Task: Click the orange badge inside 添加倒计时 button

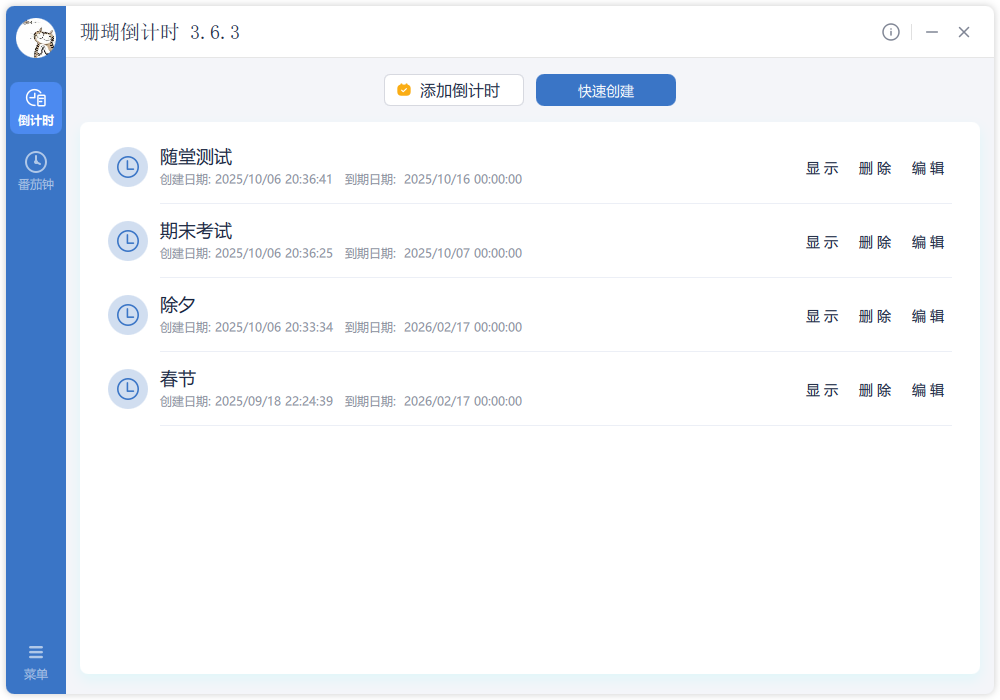Action: pyautogui.click(x=403, y=89)
